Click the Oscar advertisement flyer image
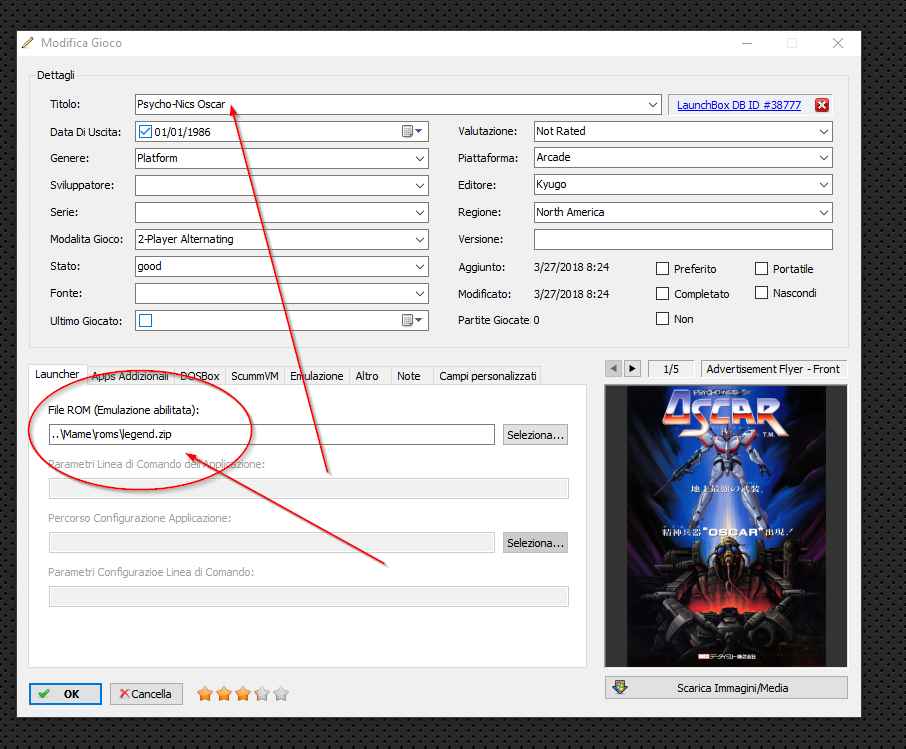This screenshot has width=906, height=749. (725, 526)
